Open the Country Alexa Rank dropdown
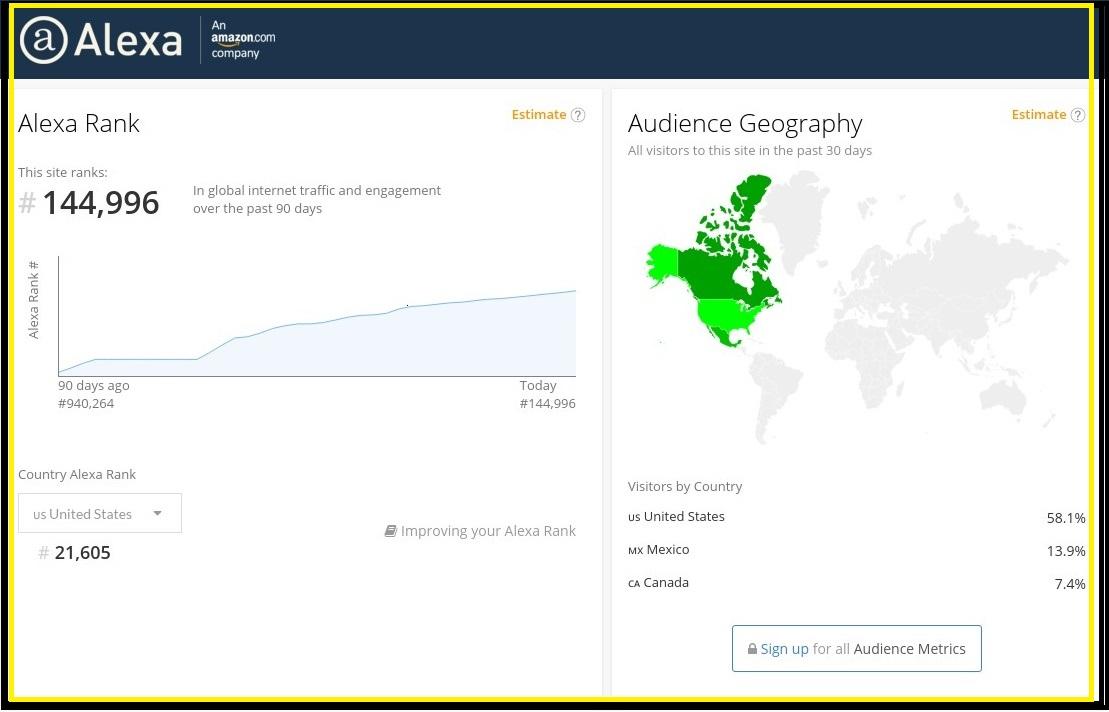Screen dimensions: 1109x712 point(99,512)
